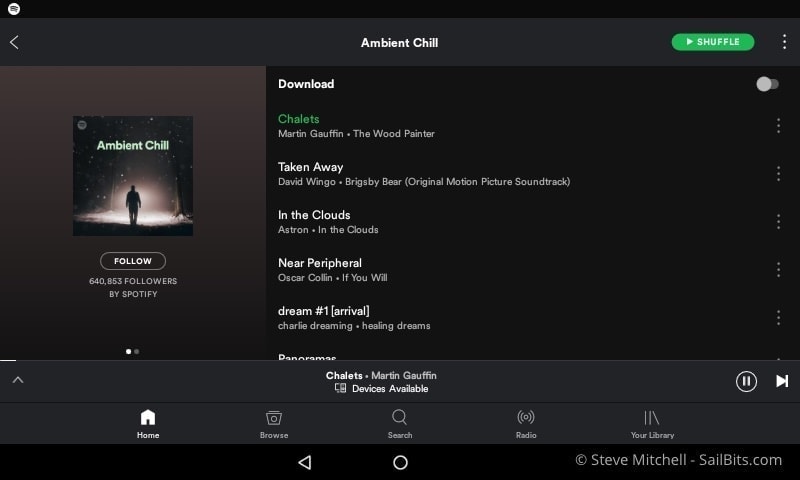Switch to the Home tab

(148, 424)
